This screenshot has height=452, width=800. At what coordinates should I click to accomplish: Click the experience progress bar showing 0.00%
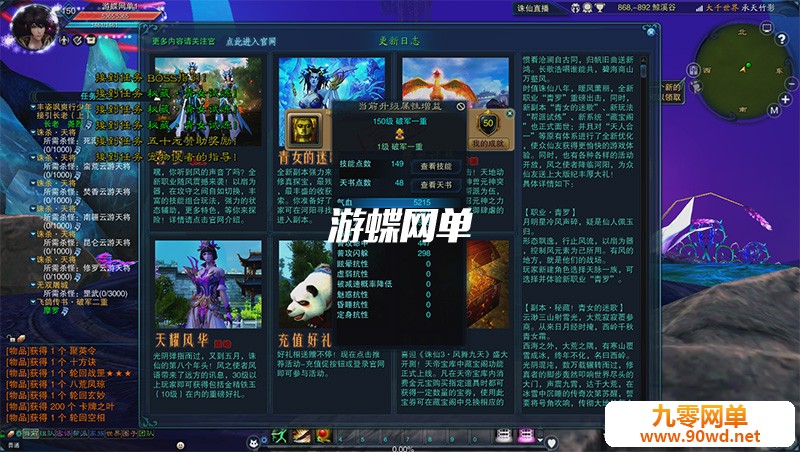pos(403,448)
